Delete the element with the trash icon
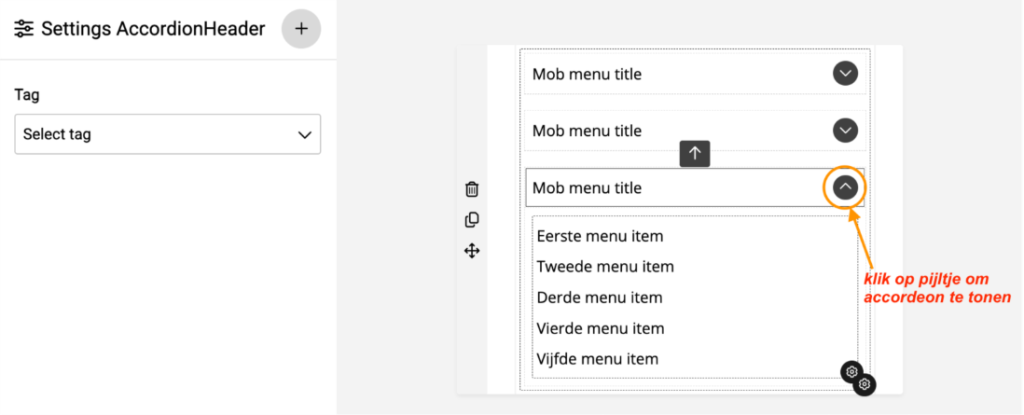 click(472, 189)
